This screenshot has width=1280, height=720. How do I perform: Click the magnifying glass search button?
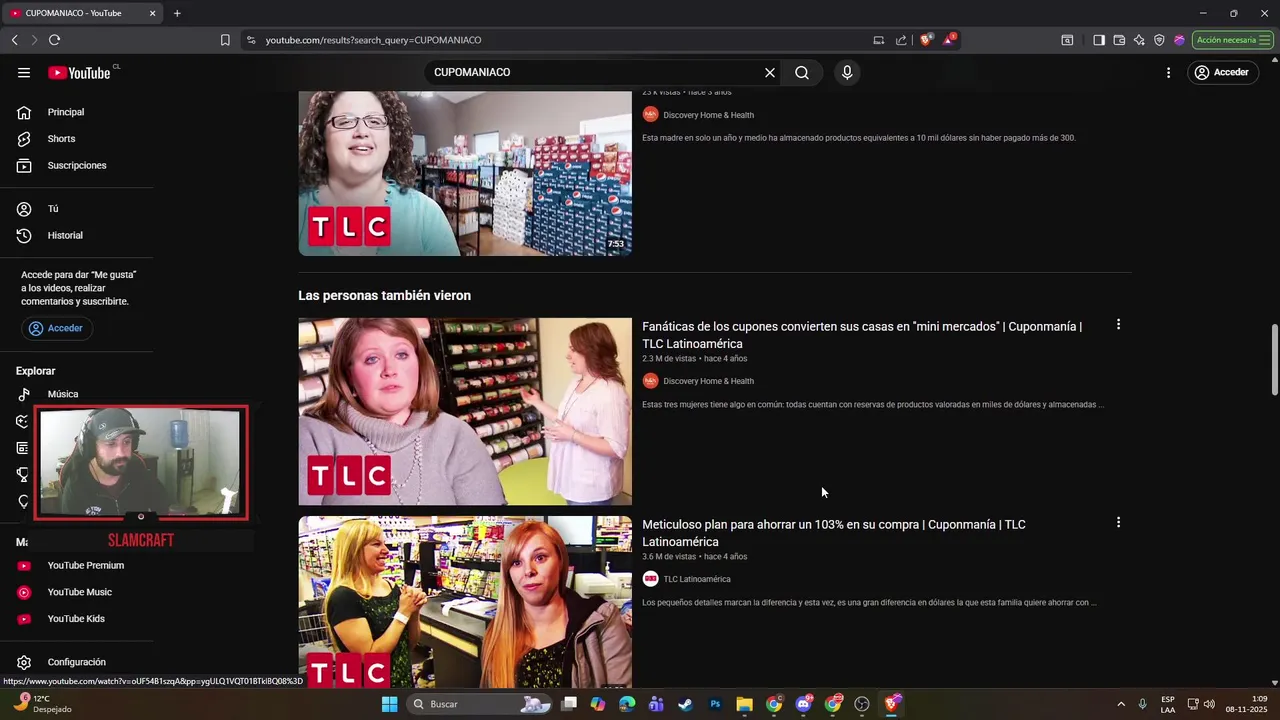point(802,72)
